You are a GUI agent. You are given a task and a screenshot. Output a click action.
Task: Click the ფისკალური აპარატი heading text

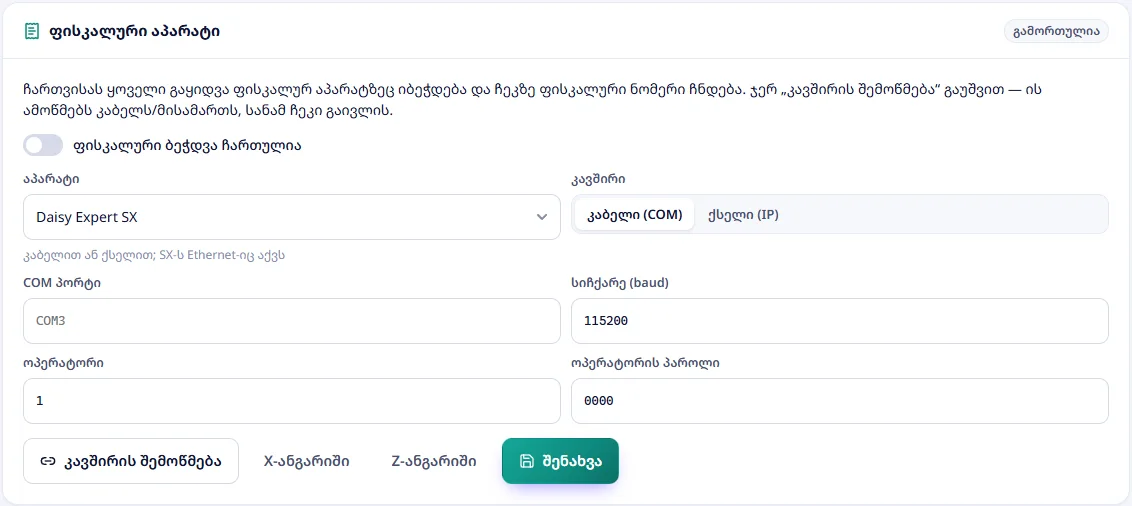coord(134,32)
